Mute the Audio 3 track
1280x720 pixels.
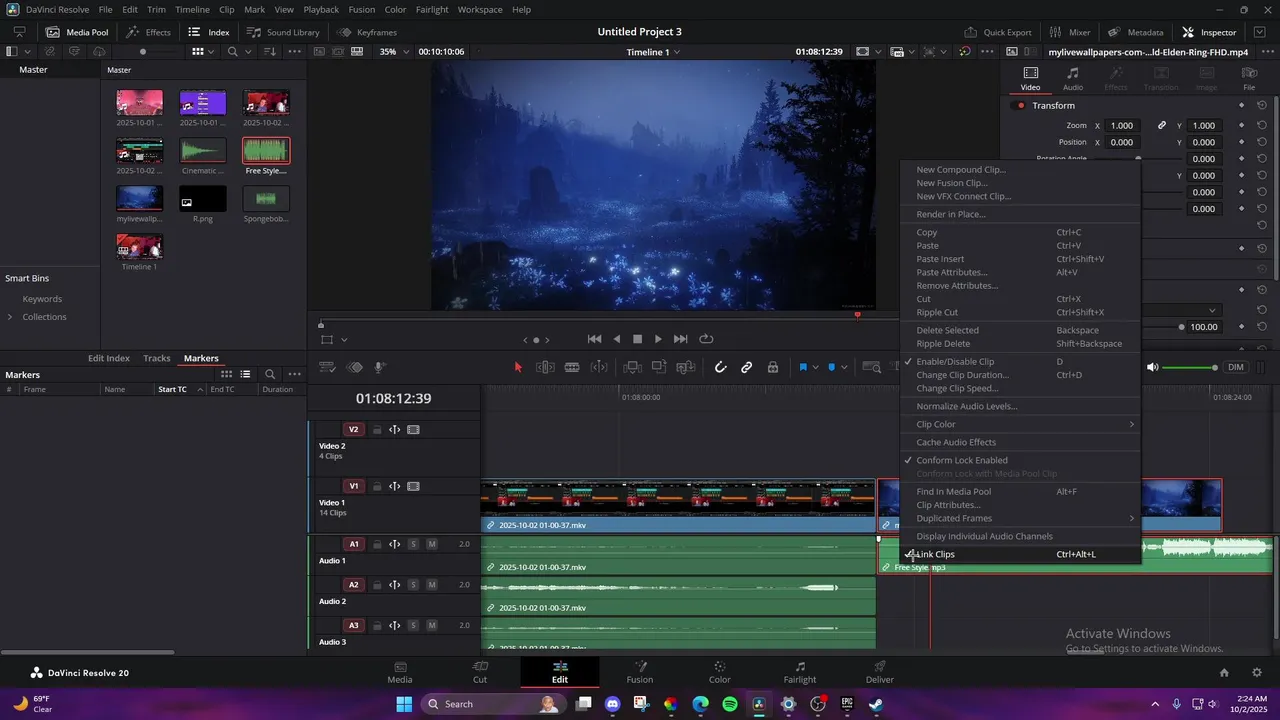[x=432, y=625]
